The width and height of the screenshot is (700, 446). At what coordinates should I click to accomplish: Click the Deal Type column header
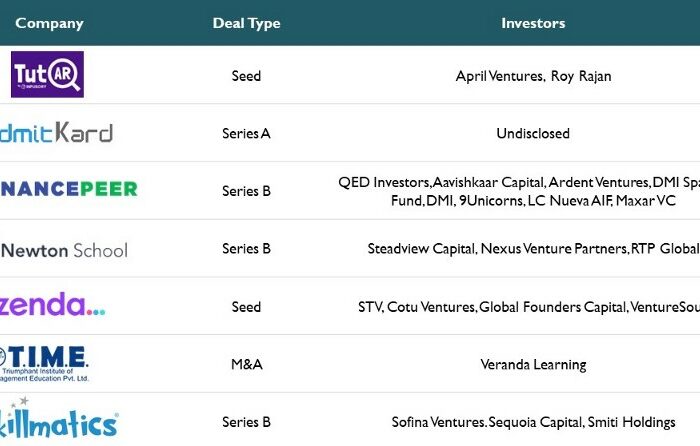246,23
